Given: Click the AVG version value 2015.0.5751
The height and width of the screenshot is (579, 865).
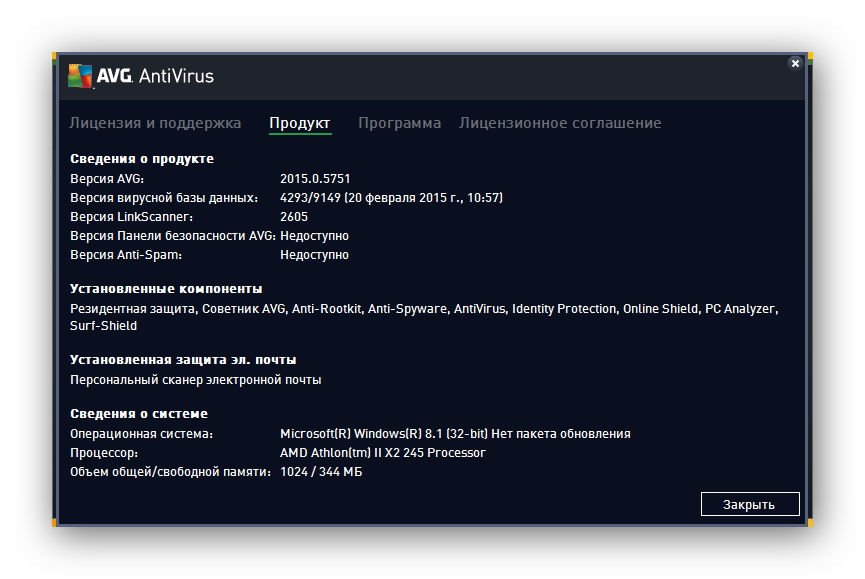Looking at the screenshot, I should tap(315, 179).
